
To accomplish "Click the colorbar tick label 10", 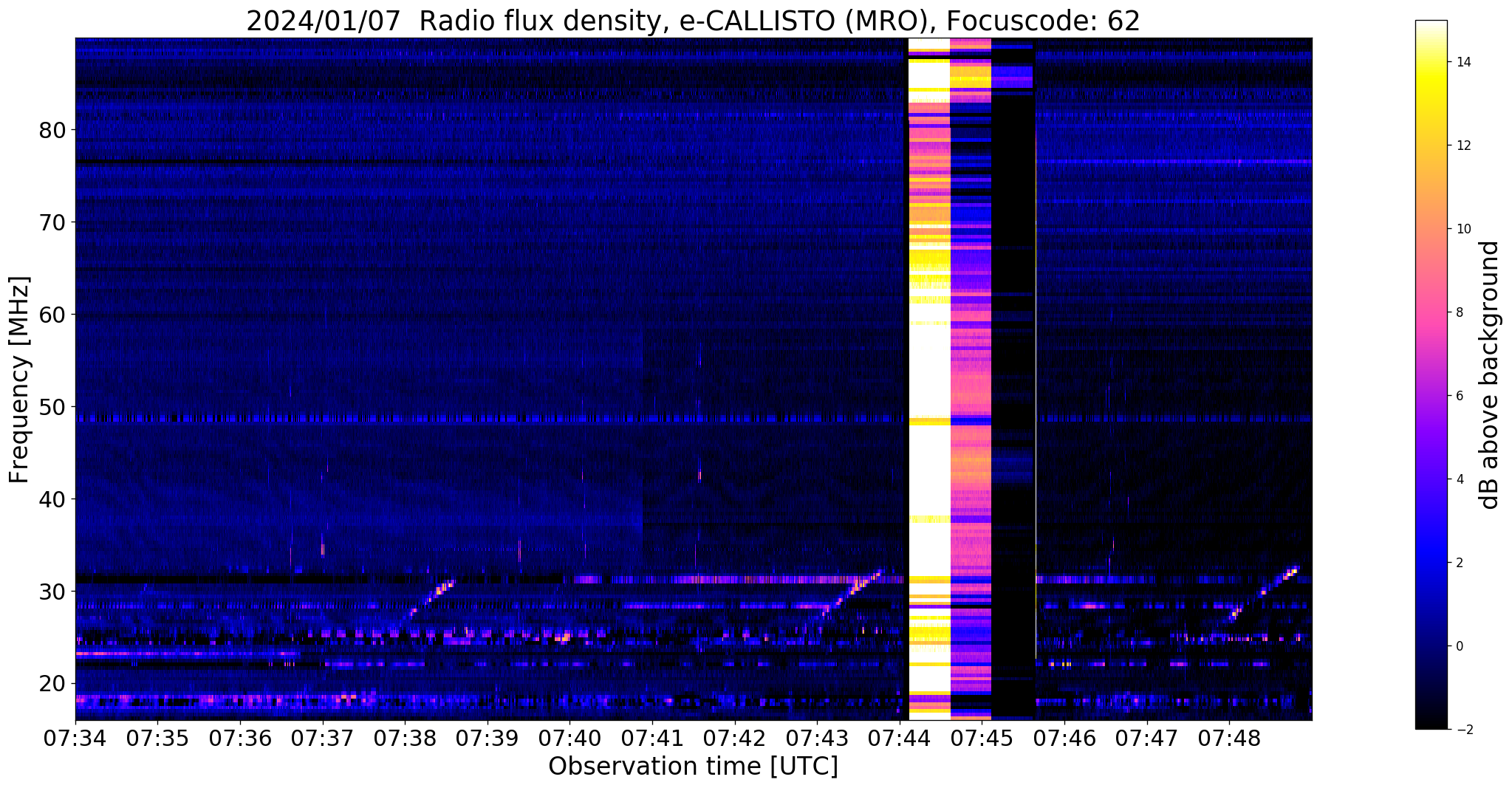I will click(x=1463, y=229).
